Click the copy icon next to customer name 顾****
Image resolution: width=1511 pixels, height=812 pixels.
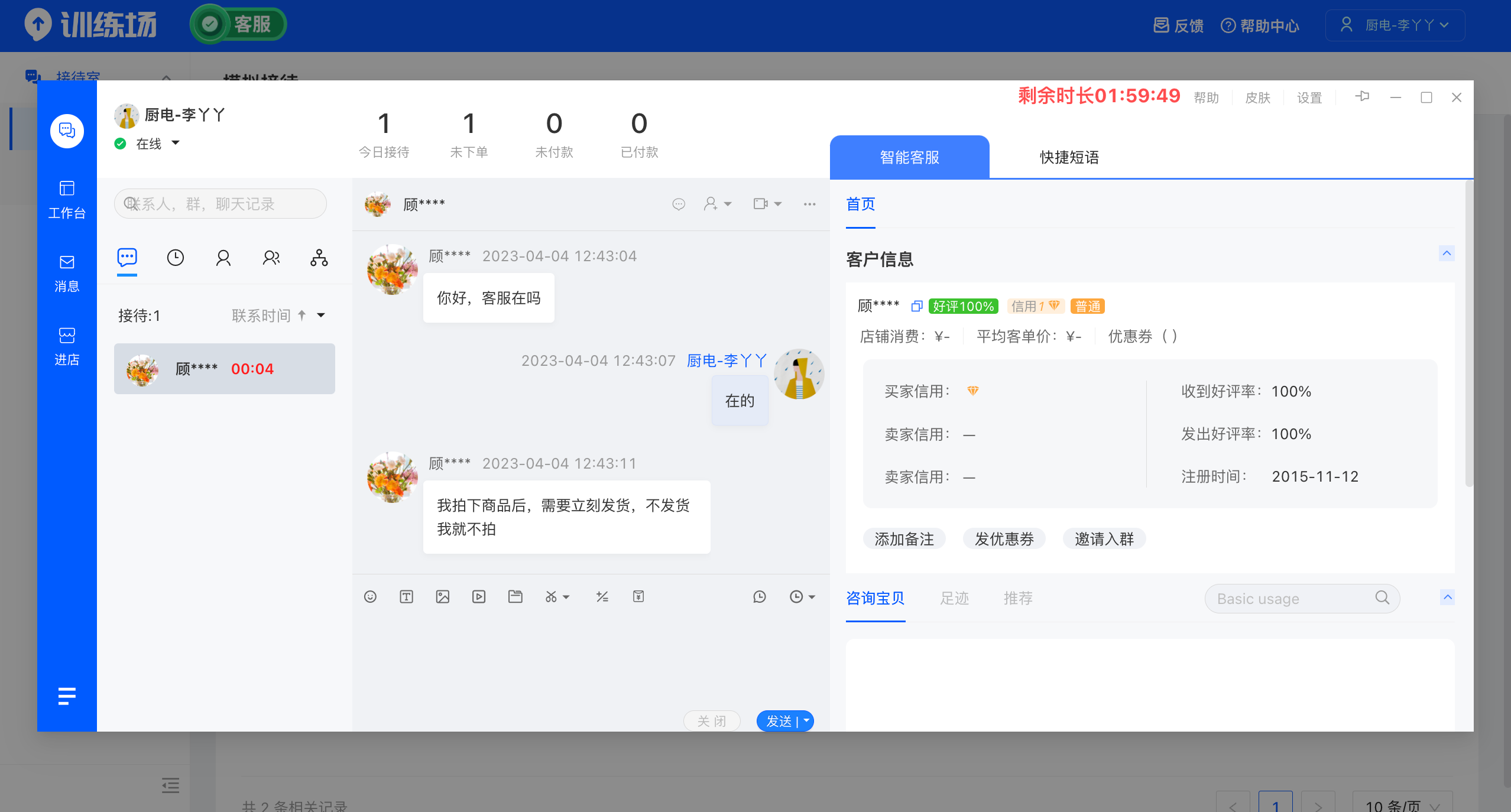click(x=917, y=306)
